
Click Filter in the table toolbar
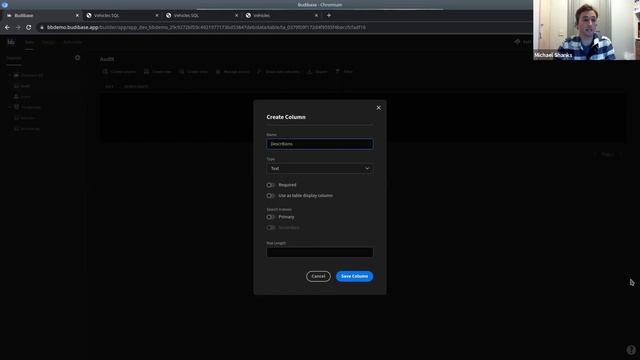tap(344, 72)
